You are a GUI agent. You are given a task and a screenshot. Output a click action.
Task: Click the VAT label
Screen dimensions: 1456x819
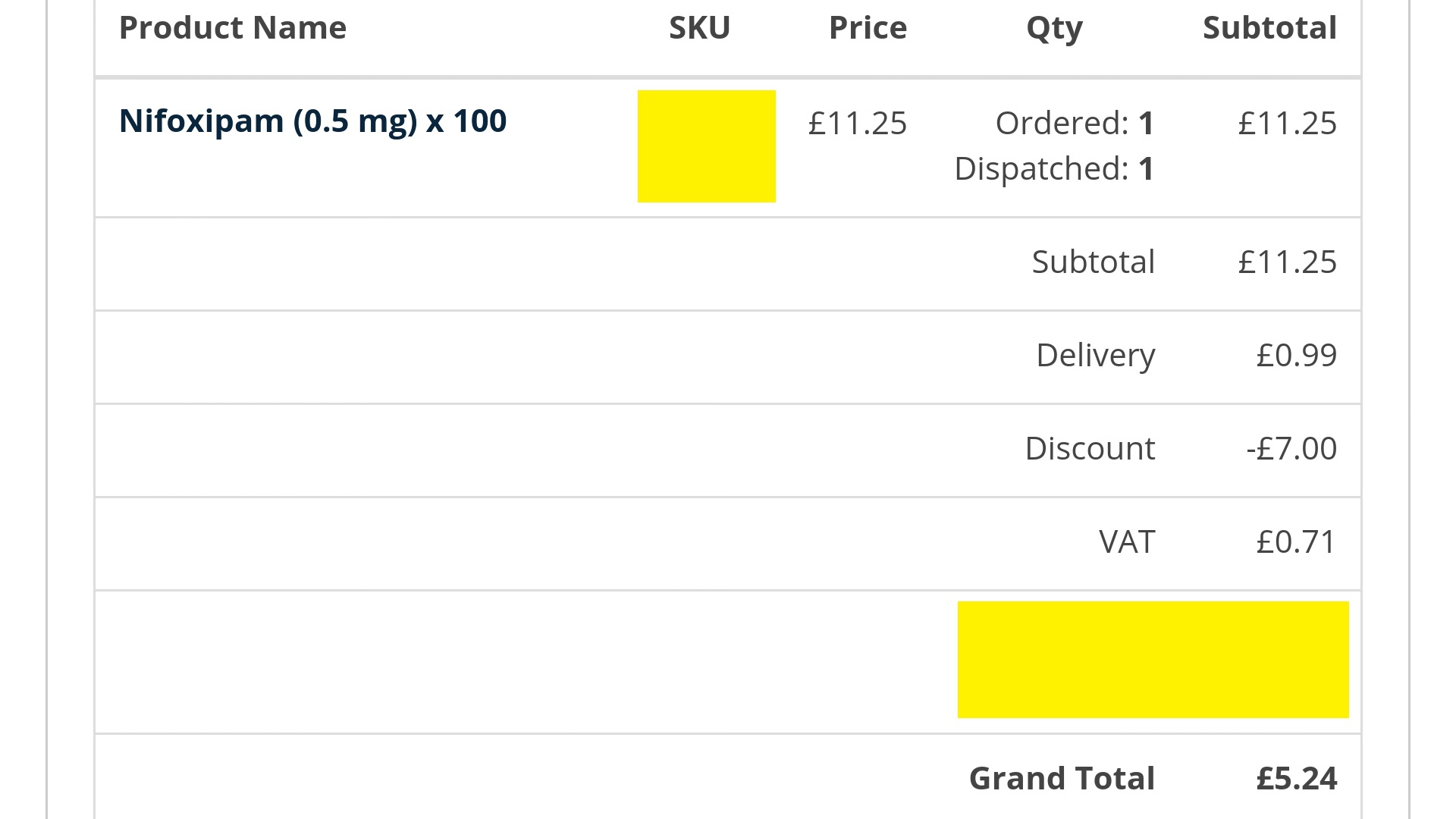1127,542
